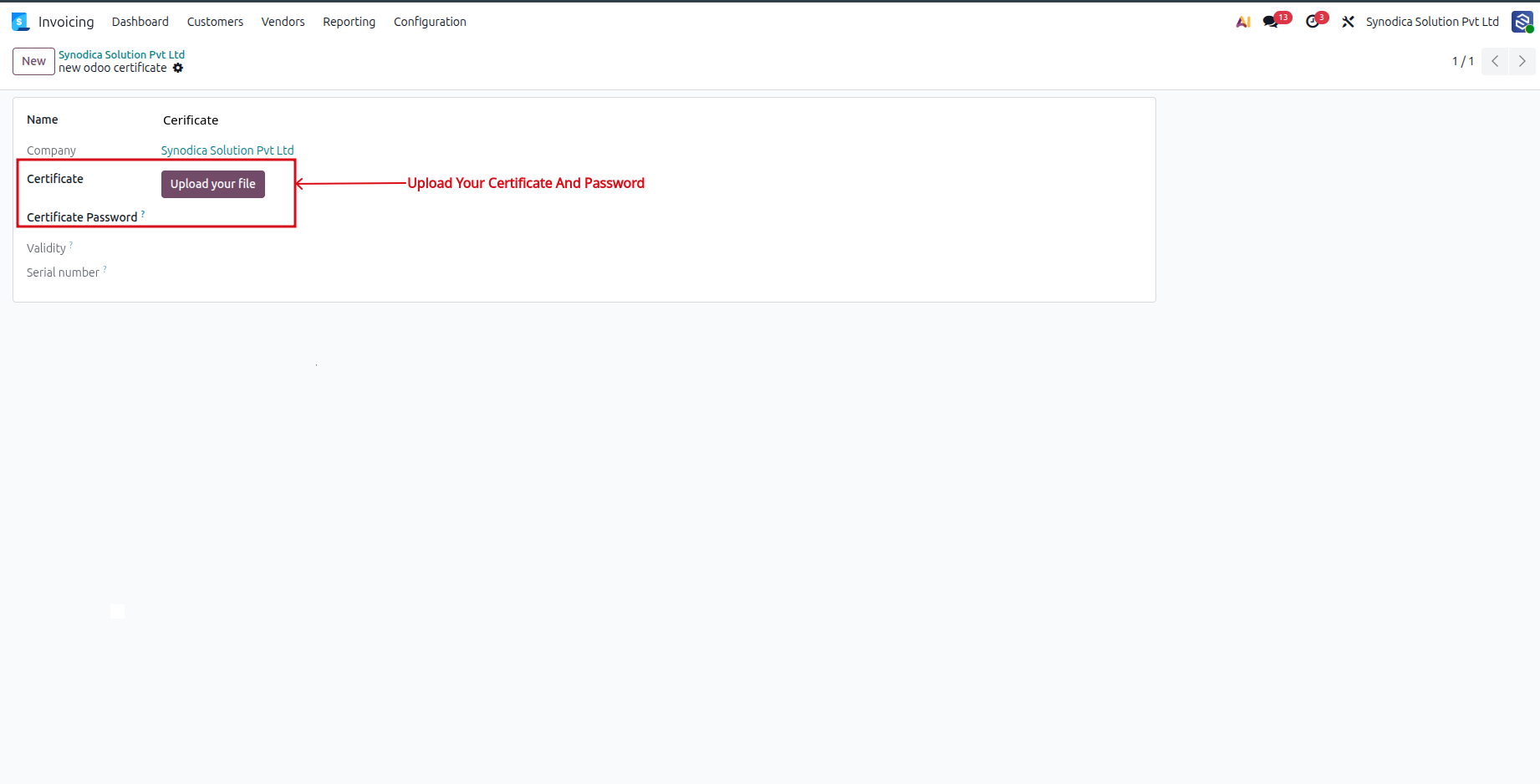The width and height of the screenshot is (1540, 784).
Task: Open the activities clock icon
Action: pos(1313,22)
